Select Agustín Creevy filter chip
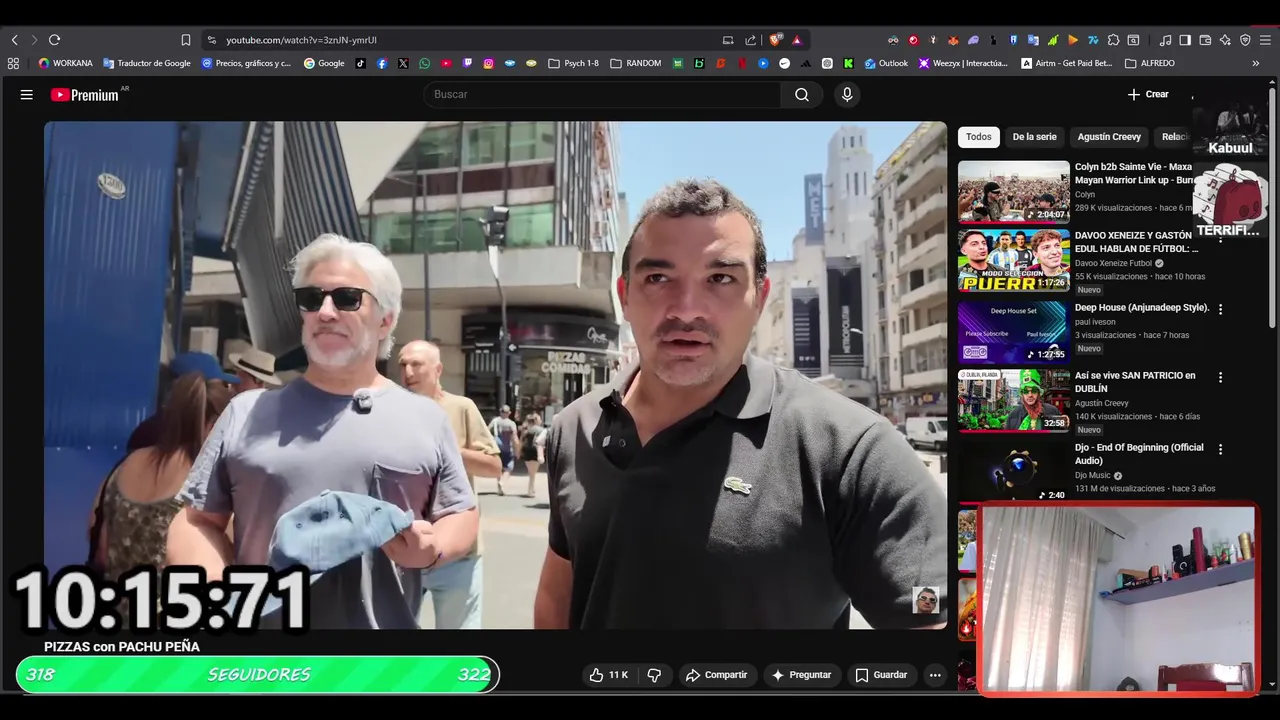Screen dimensions: 1280x720 [x=1109, y=137]
